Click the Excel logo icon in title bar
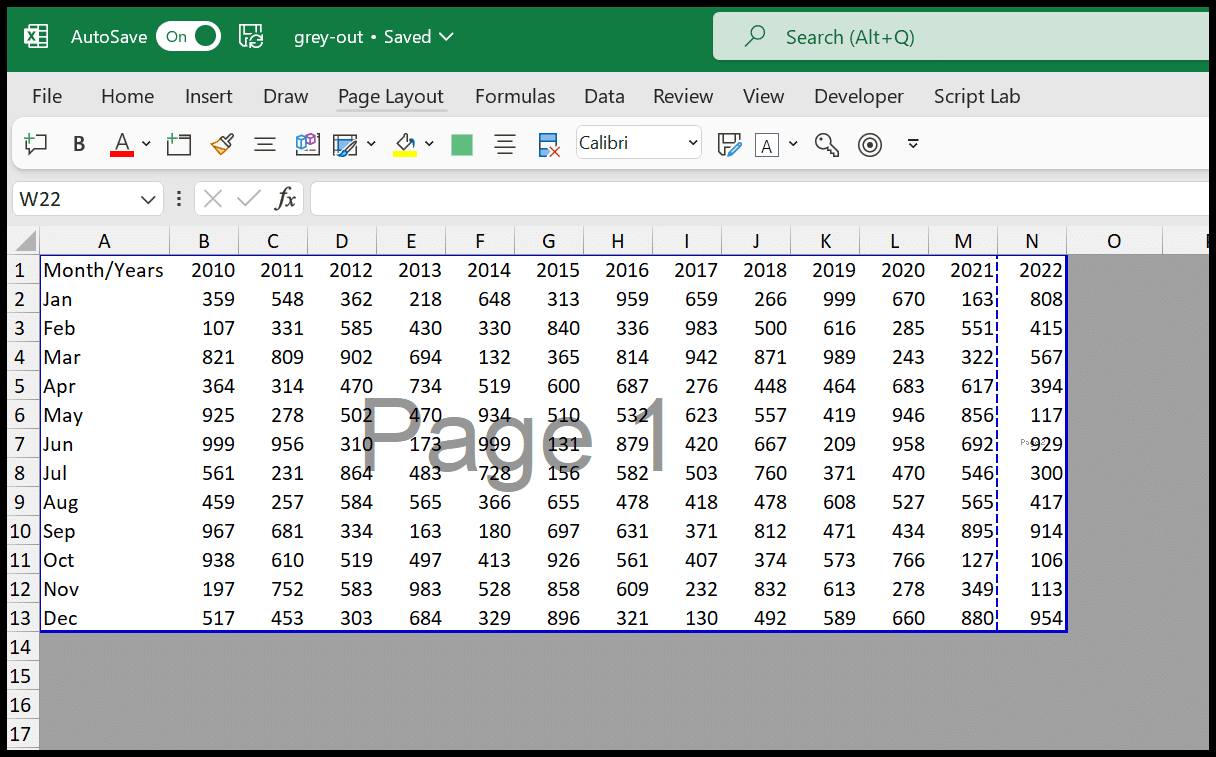 tap(36, 37)
